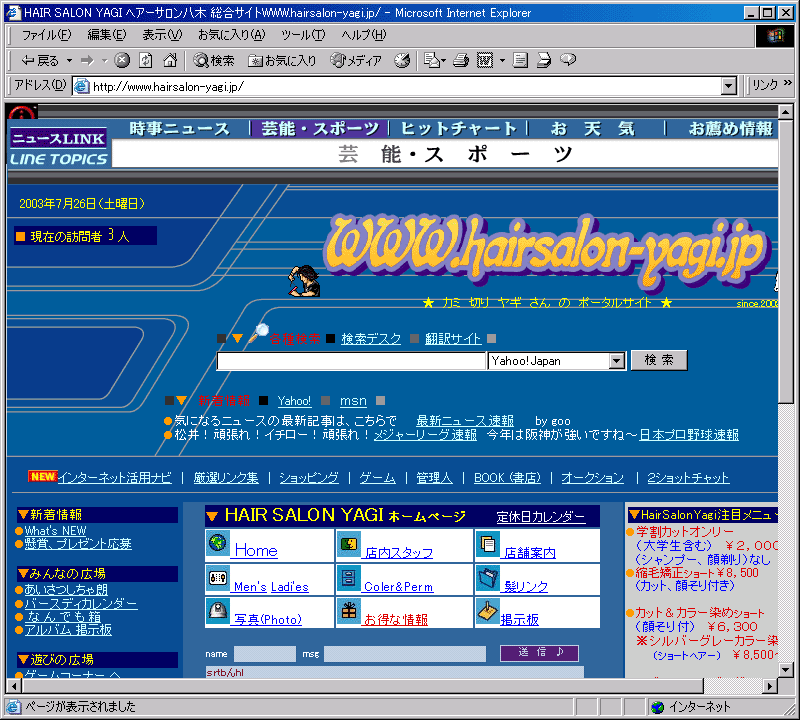
Task: Click the History icon in toolbar
Action: pyautogui.click(x=402, y=60)
